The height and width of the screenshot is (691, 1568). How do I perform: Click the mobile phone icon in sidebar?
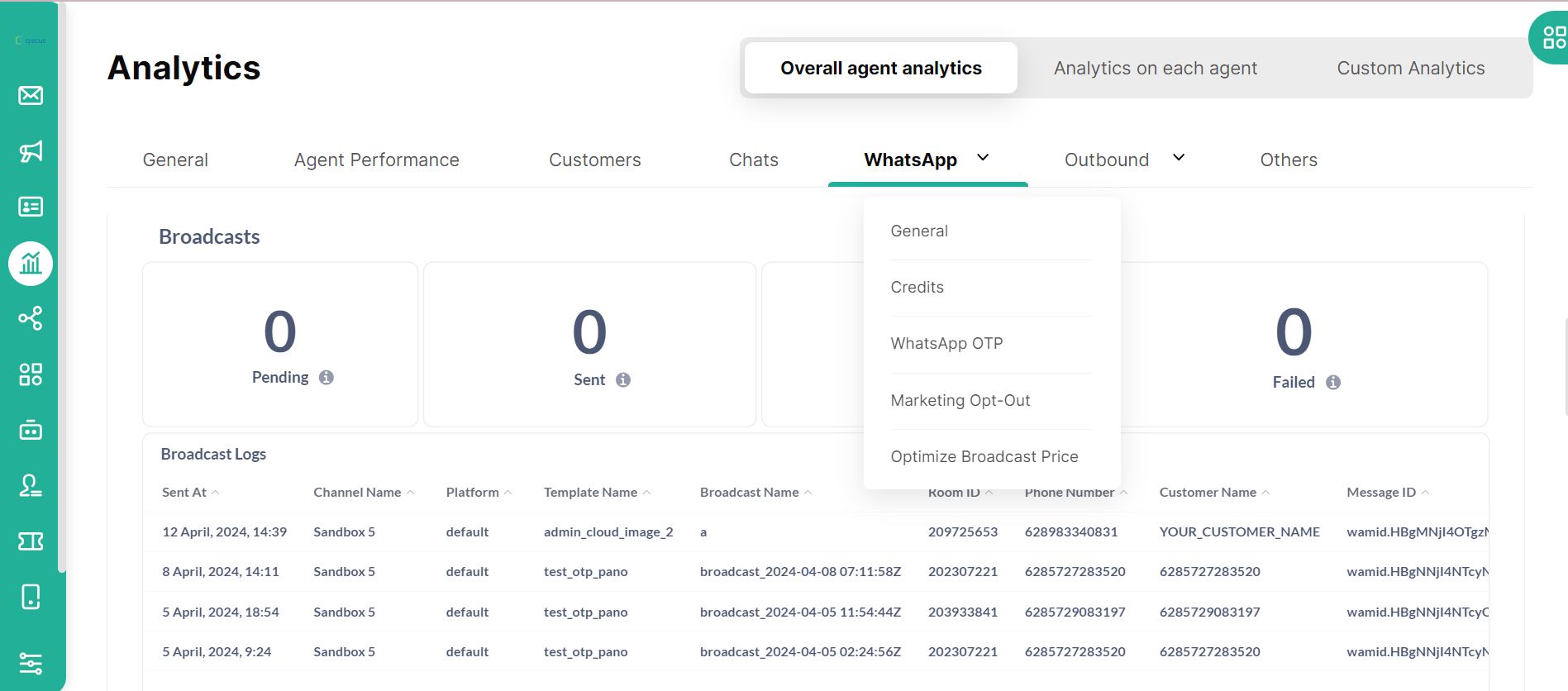[x=31, y=597]
